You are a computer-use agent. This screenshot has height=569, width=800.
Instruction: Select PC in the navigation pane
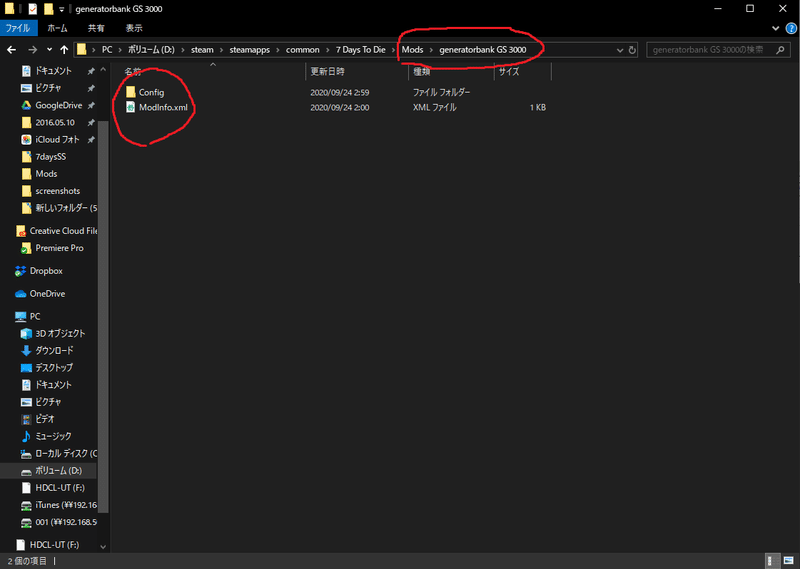(x=34, y=316)
